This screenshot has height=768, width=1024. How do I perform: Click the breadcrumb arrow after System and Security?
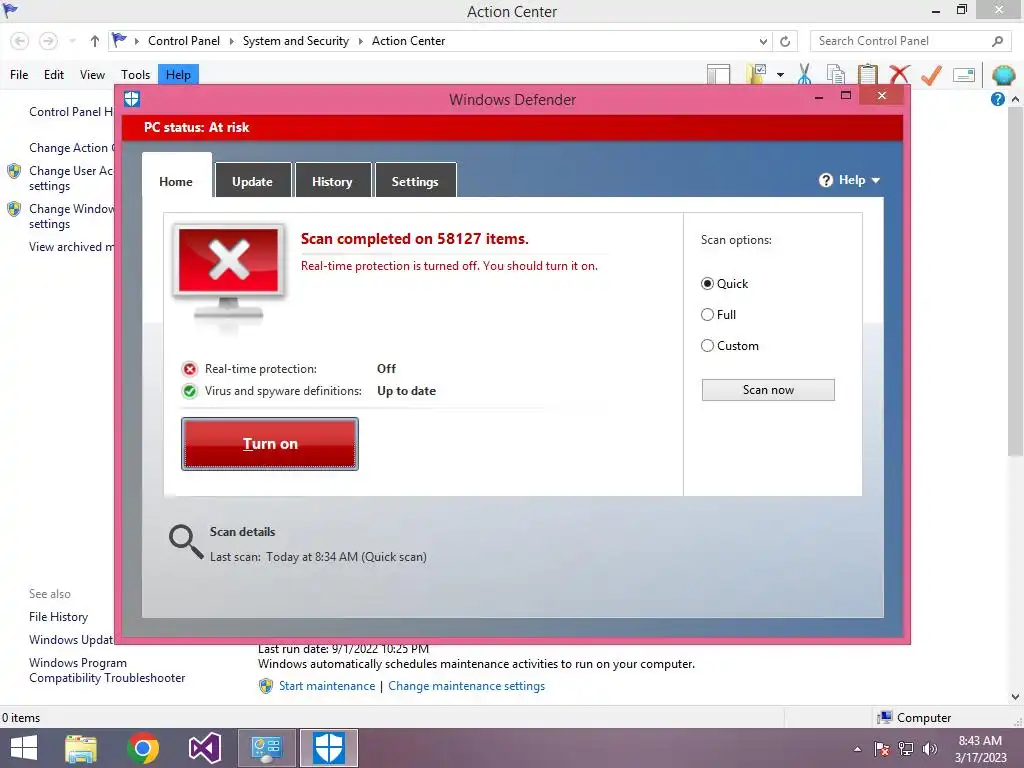click(360, 41)
